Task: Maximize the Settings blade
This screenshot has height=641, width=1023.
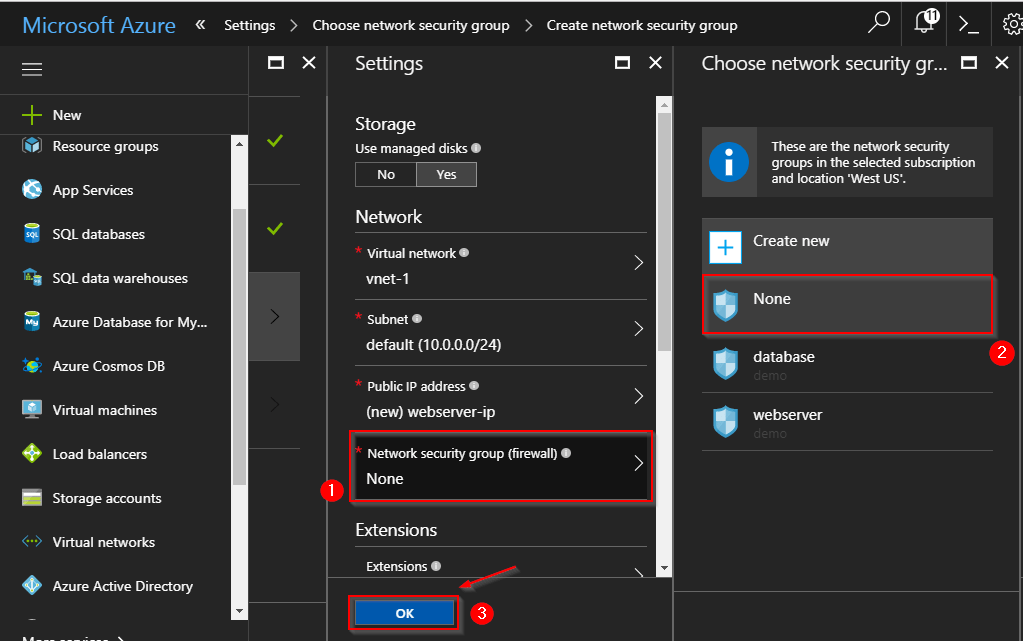Action: click(x=622, y=63)
